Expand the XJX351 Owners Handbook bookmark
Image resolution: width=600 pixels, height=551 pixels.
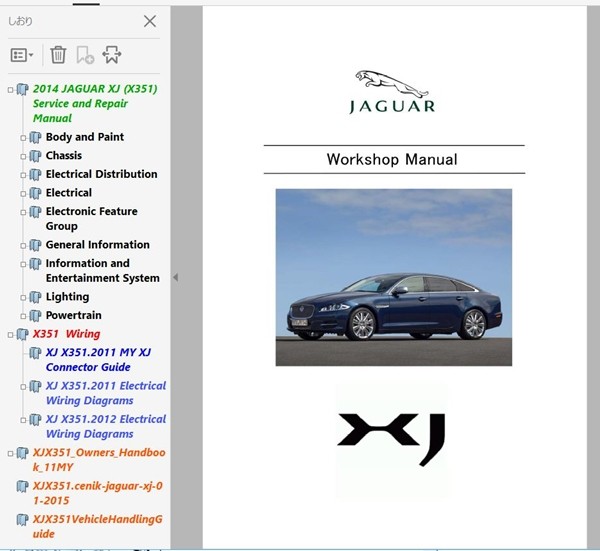click(x=10, y=454)
